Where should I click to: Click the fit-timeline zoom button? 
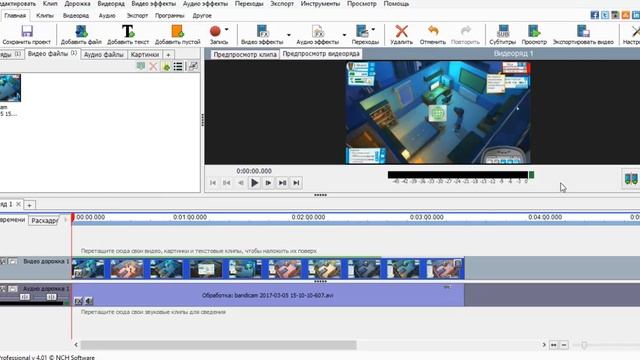[553, 345]
